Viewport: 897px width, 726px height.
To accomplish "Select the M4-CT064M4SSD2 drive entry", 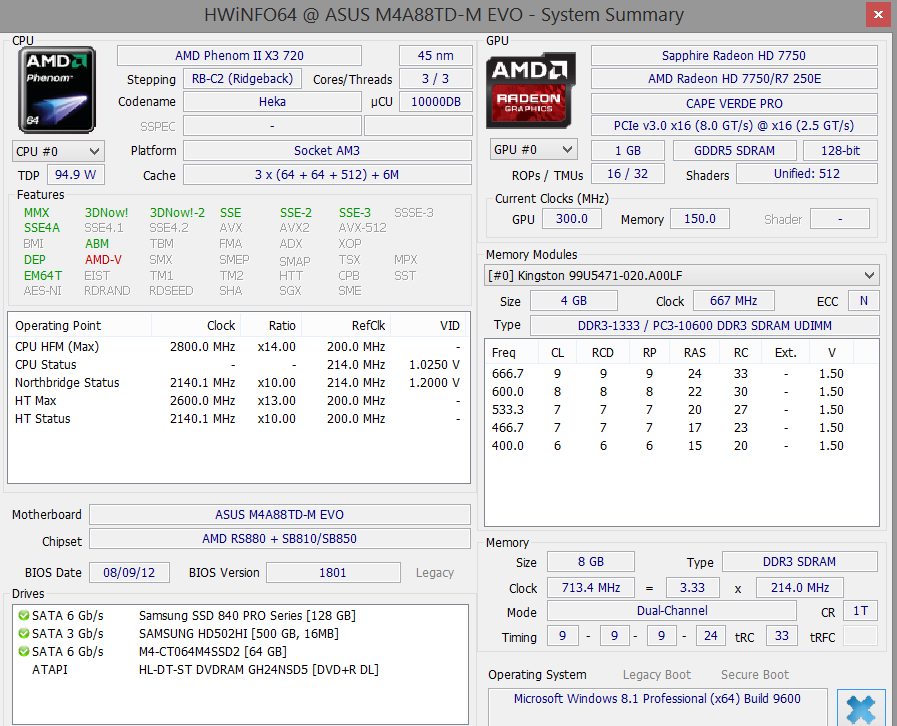I will pos(240,652).
